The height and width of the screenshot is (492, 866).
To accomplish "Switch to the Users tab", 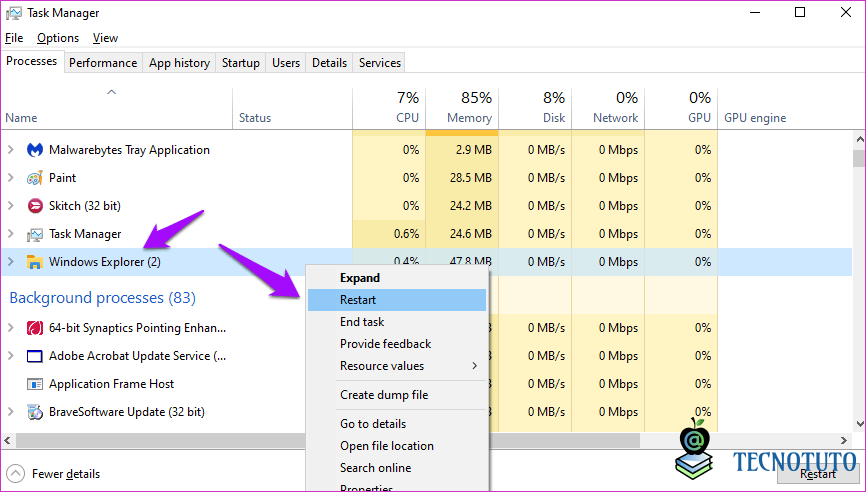I will click(x=286, y=63).
